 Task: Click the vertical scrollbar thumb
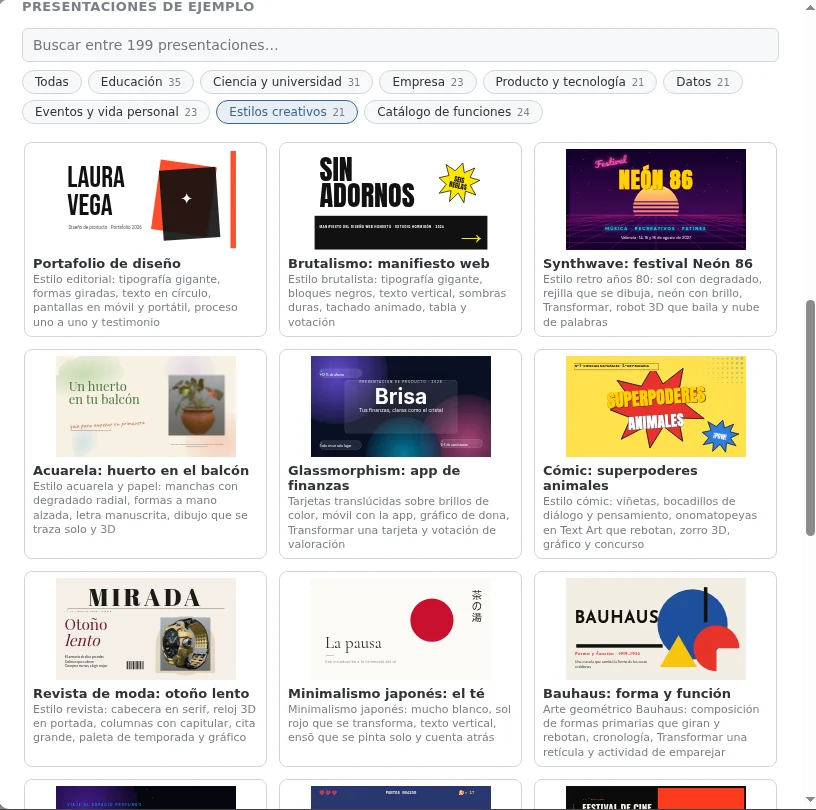pyautogui.click(x=810, y=418)
